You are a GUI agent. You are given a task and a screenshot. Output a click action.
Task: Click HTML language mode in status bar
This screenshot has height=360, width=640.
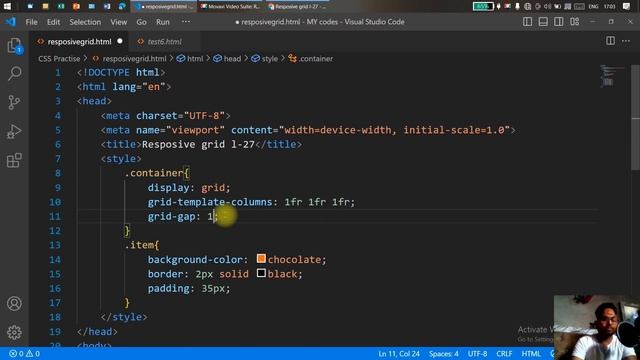coord(531,354)
